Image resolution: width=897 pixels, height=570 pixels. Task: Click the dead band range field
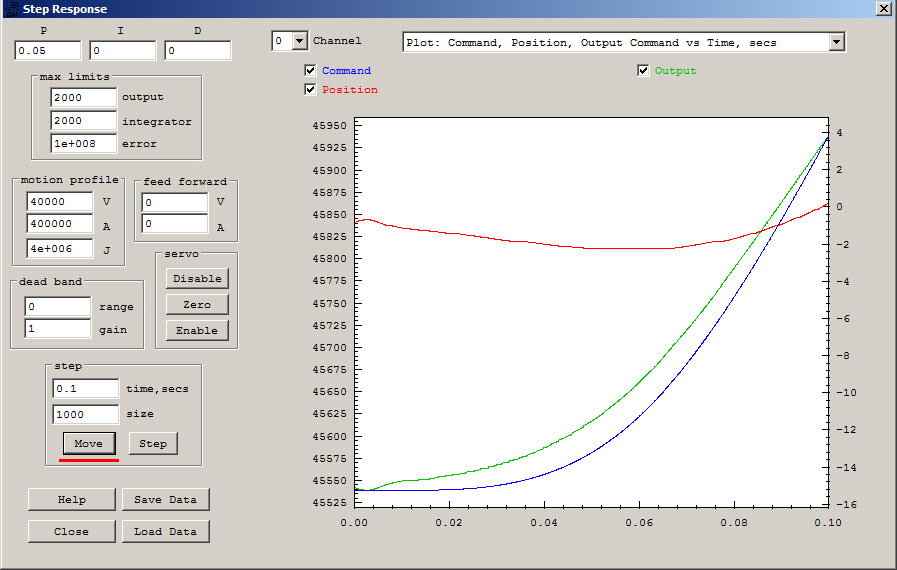[57, 306]
